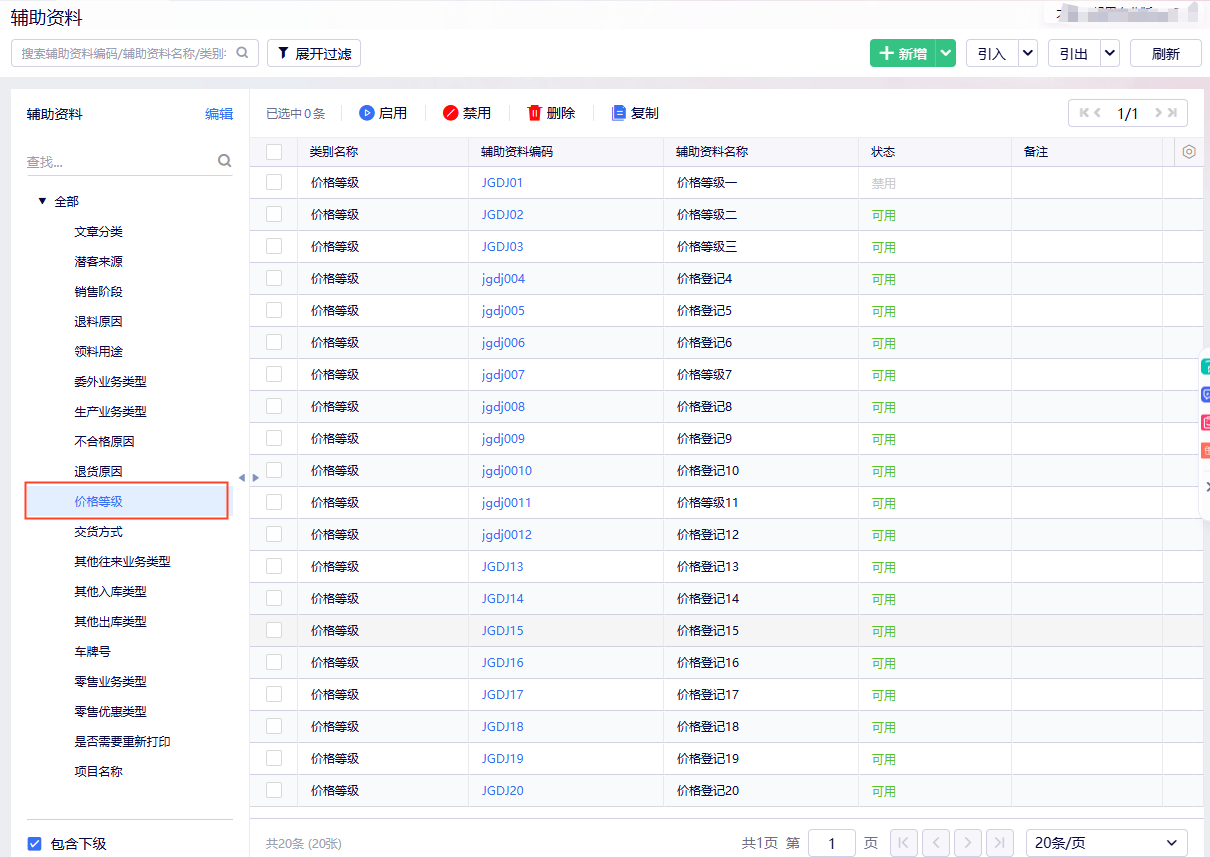Check the row for JGDJ01
The height and width of the screenshot is (857, 1210).
(x=274, y=182)
